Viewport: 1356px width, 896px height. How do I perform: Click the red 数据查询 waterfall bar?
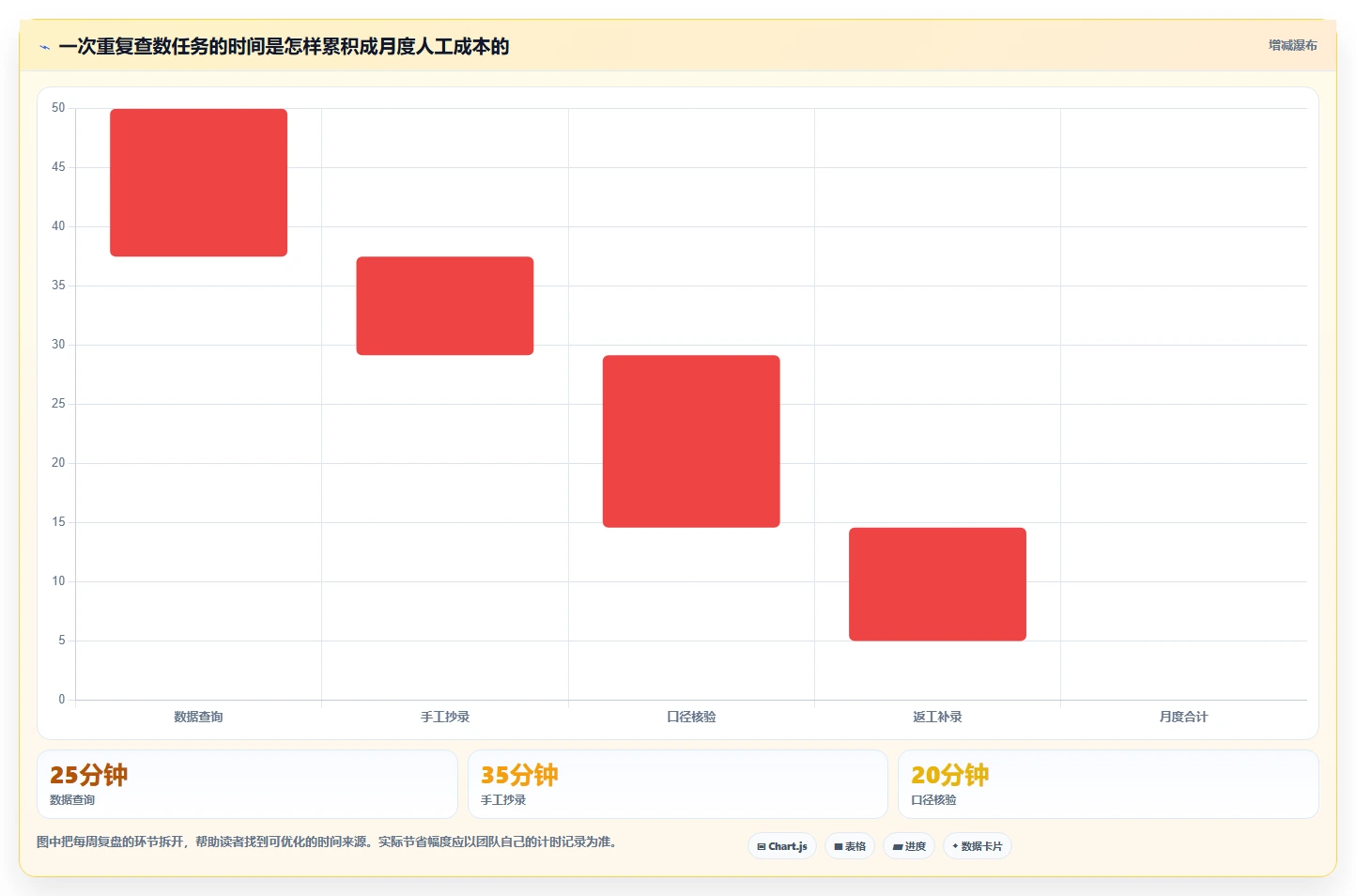click(198, 182)
